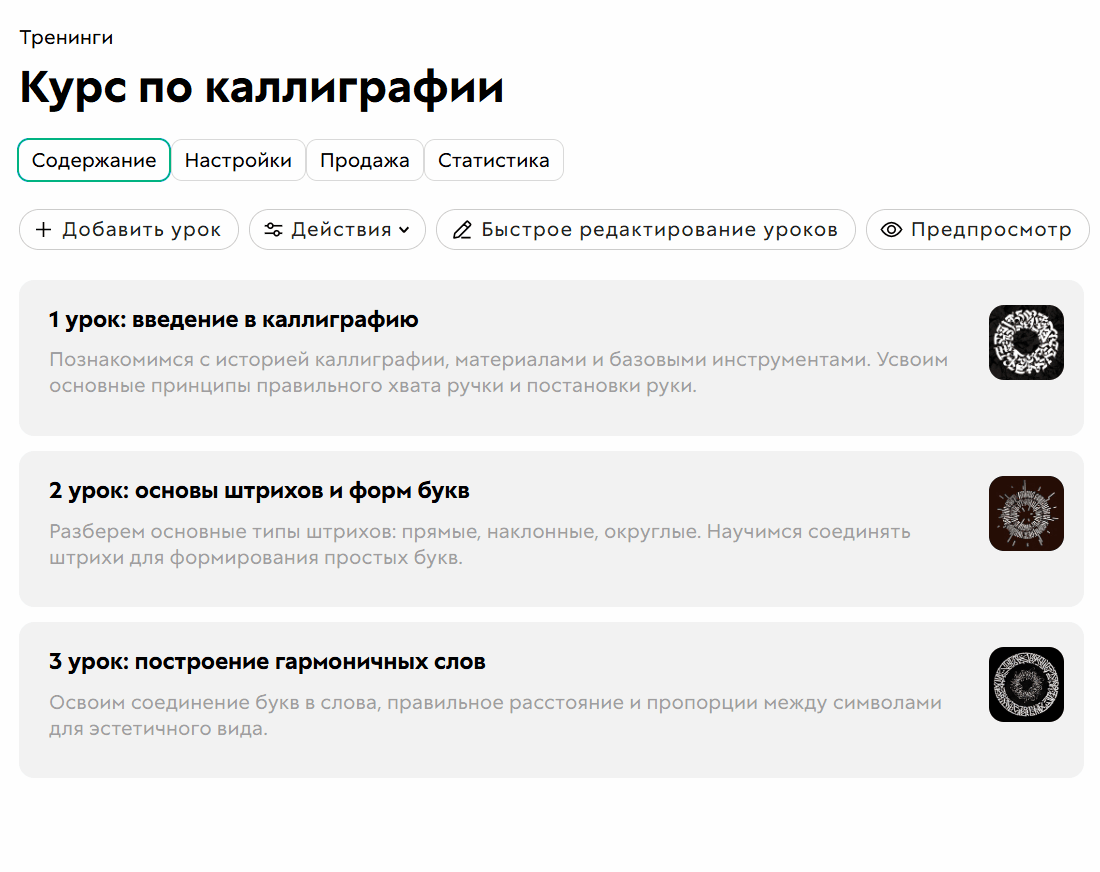
Task: Select the Статистика tab
Action: pyautogui.click(x=494, y=160)
